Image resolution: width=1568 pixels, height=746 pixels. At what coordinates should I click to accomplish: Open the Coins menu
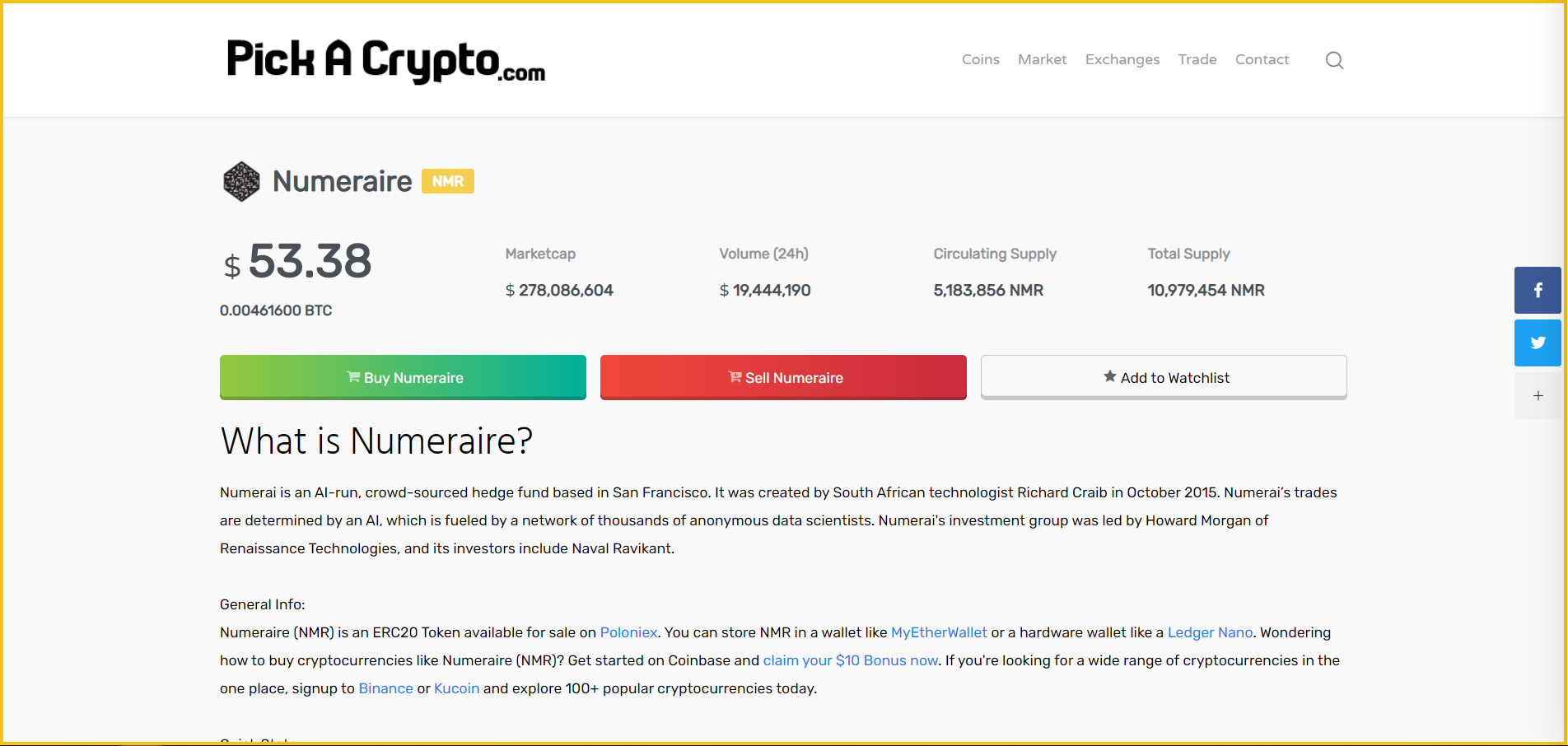980,59
